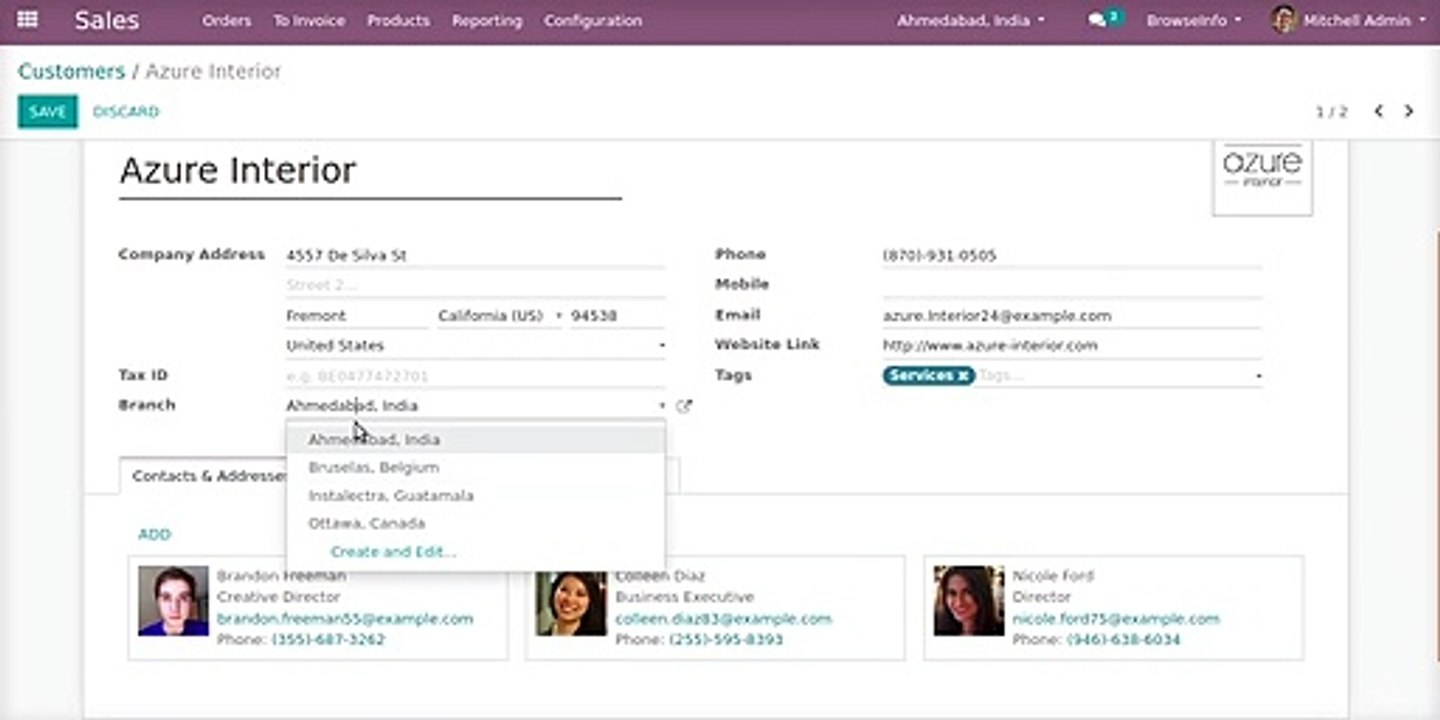
Task: Click colleen.diaz83@example.com email link
Action: tap(723, 619)
